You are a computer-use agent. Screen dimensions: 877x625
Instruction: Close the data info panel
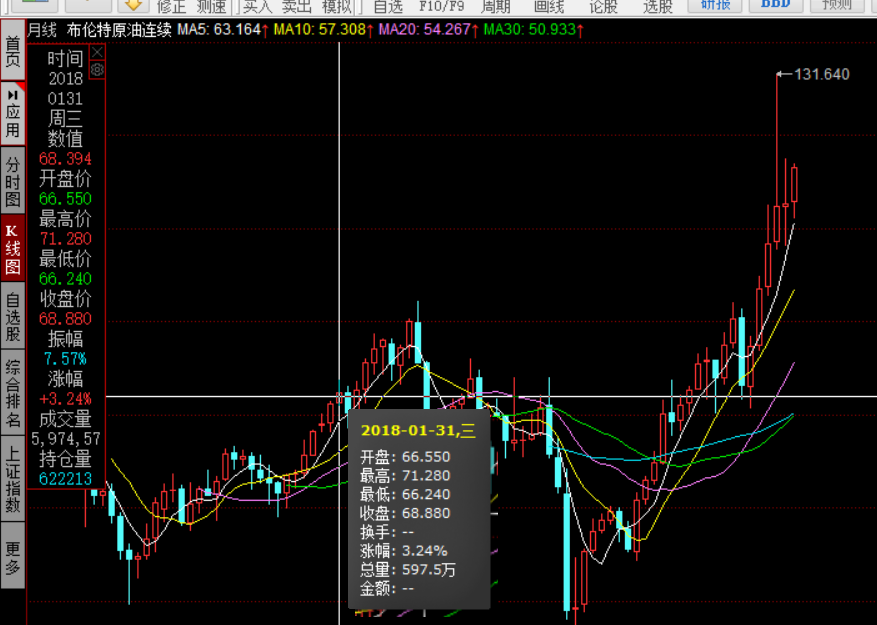(x=97, y=51)
